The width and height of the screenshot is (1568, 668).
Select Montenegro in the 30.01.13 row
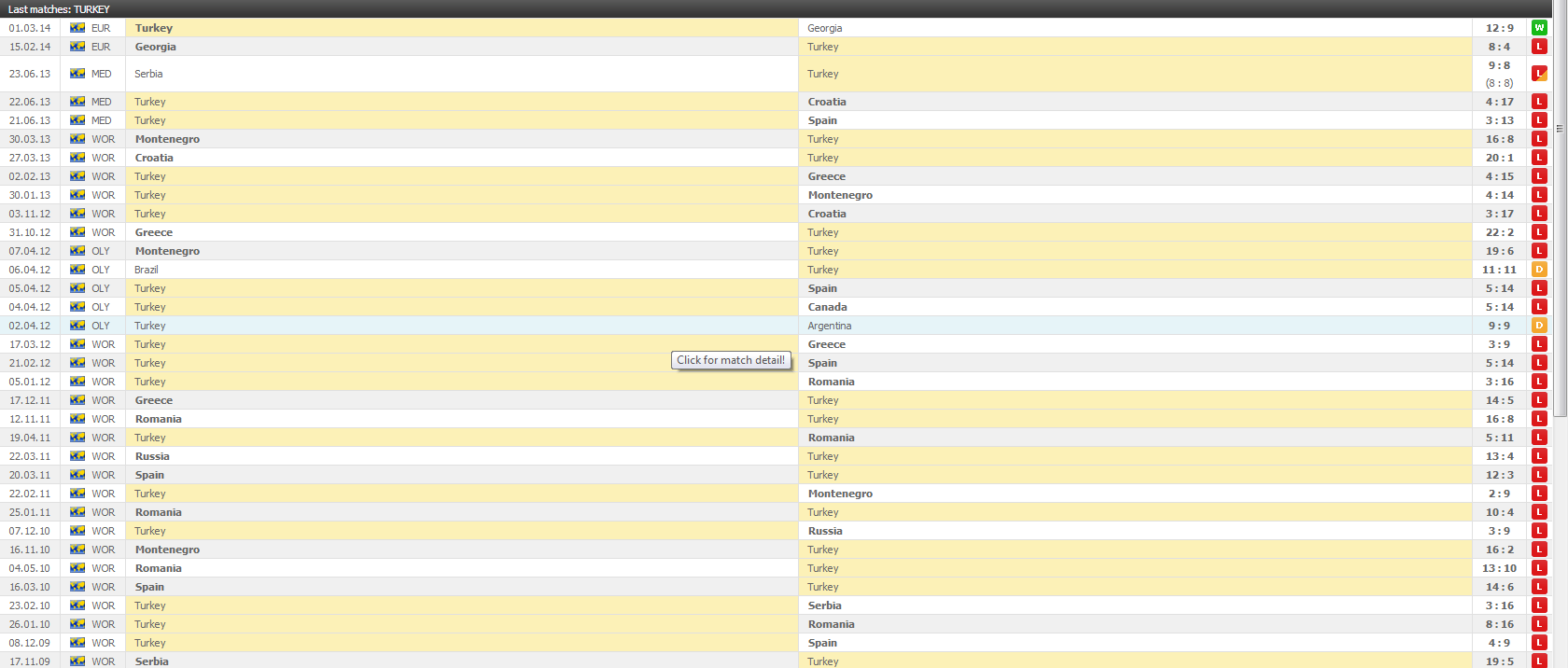tap(841, 195)
